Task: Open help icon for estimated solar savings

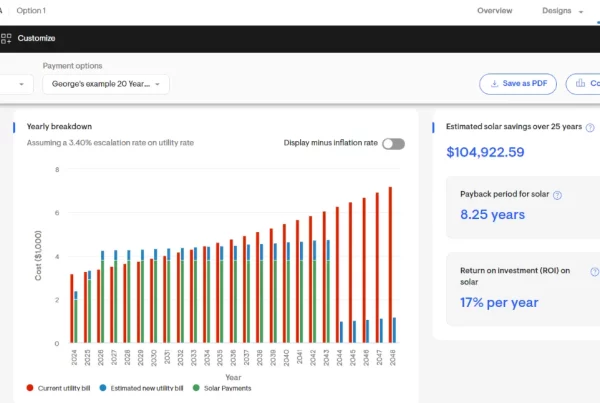Action: tap(590, 128)
